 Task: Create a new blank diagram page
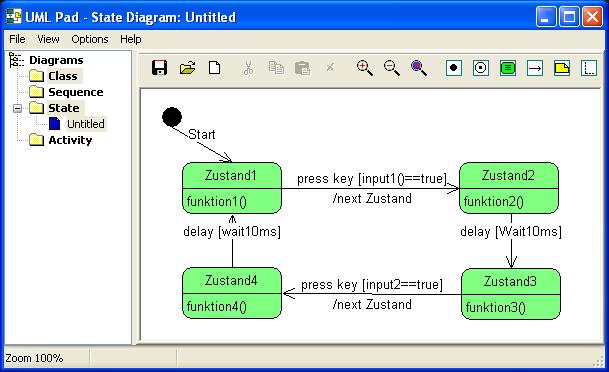pyautogui.click(x=214, y=68)
